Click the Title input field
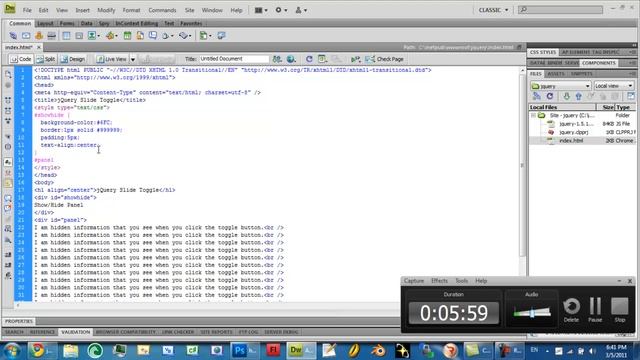 (x=234, y=59)
